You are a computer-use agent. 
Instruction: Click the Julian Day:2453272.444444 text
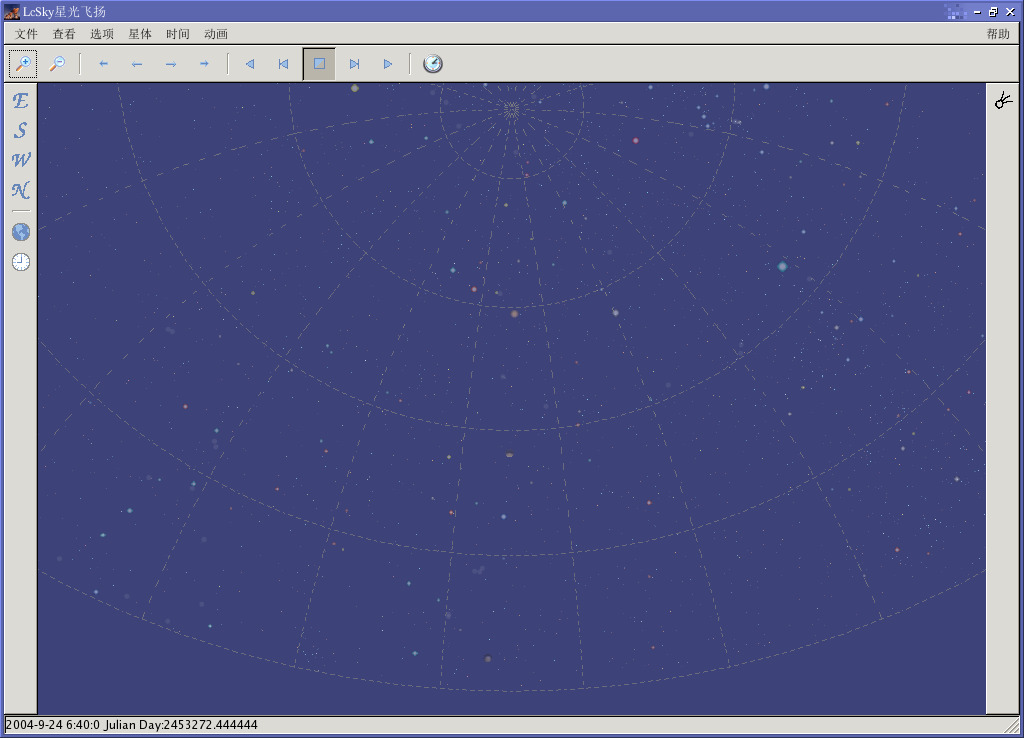[181, 725]
